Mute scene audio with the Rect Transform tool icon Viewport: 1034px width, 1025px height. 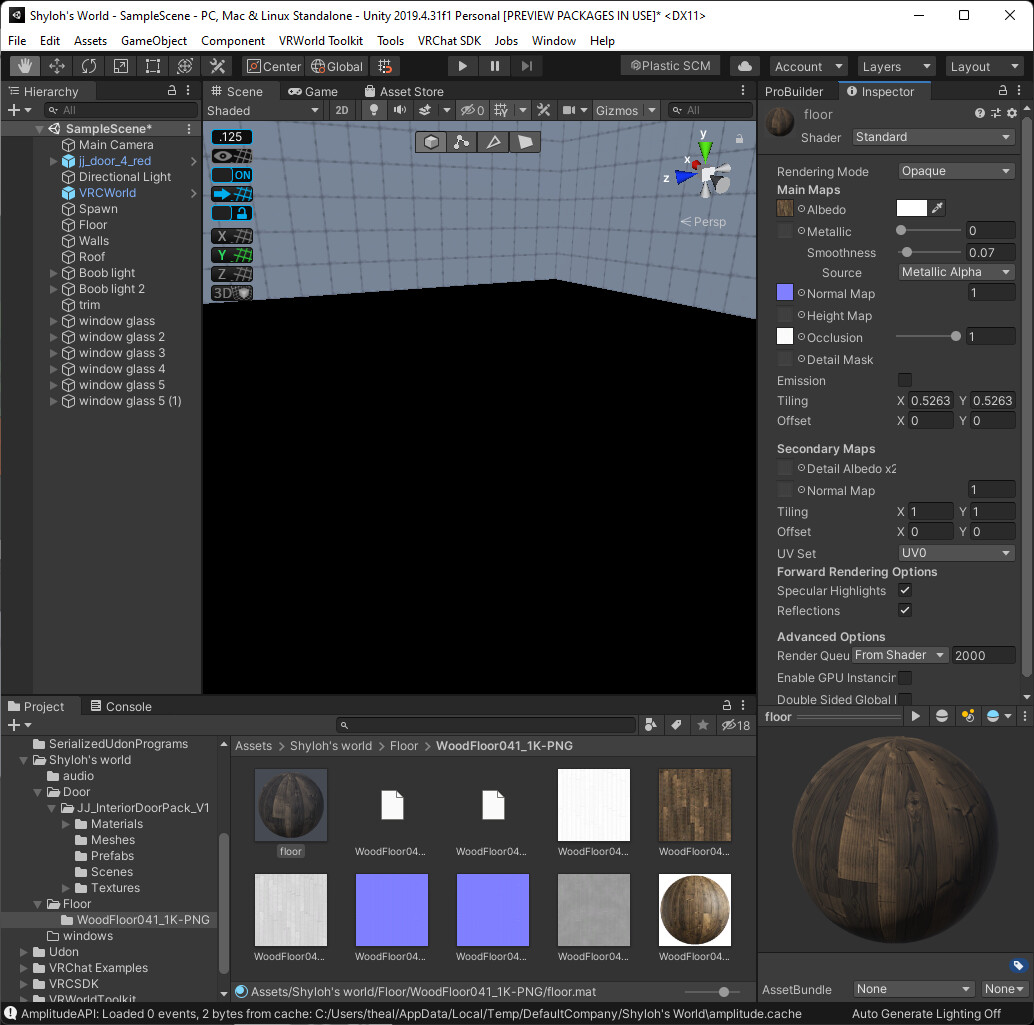(152, 66)
